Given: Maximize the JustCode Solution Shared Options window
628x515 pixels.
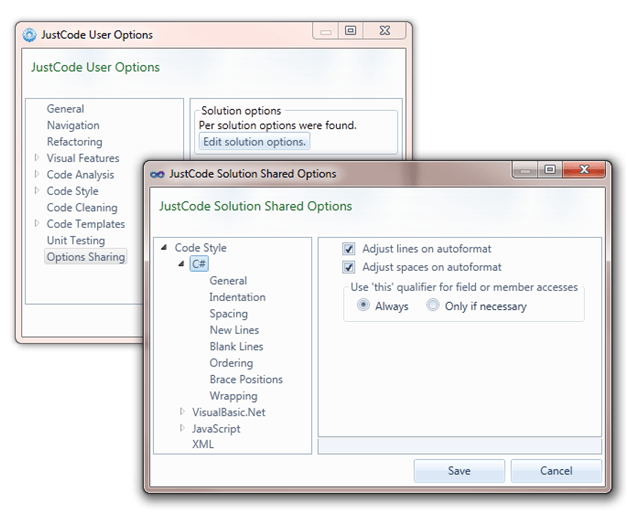Looking at the screenshot, I should (550, 170).
